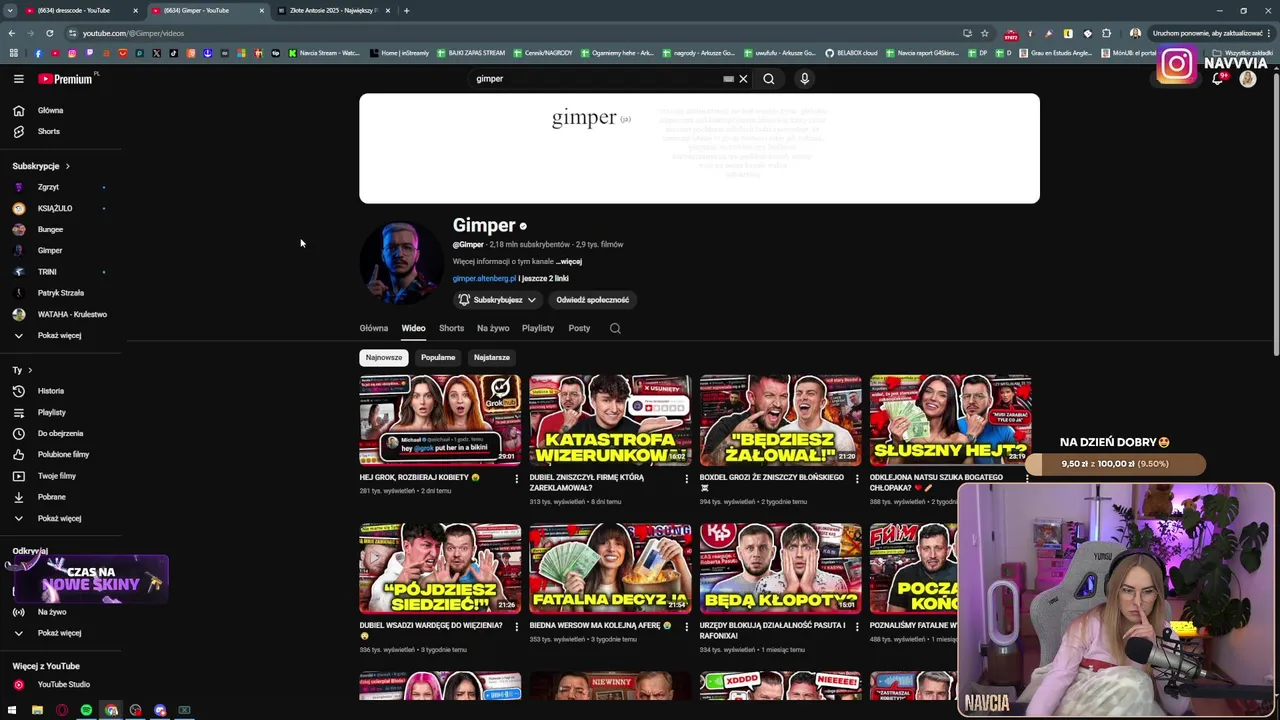Clear the search box with the X
The width and height of the screenshot is (1280, 720).
point(743,79)
